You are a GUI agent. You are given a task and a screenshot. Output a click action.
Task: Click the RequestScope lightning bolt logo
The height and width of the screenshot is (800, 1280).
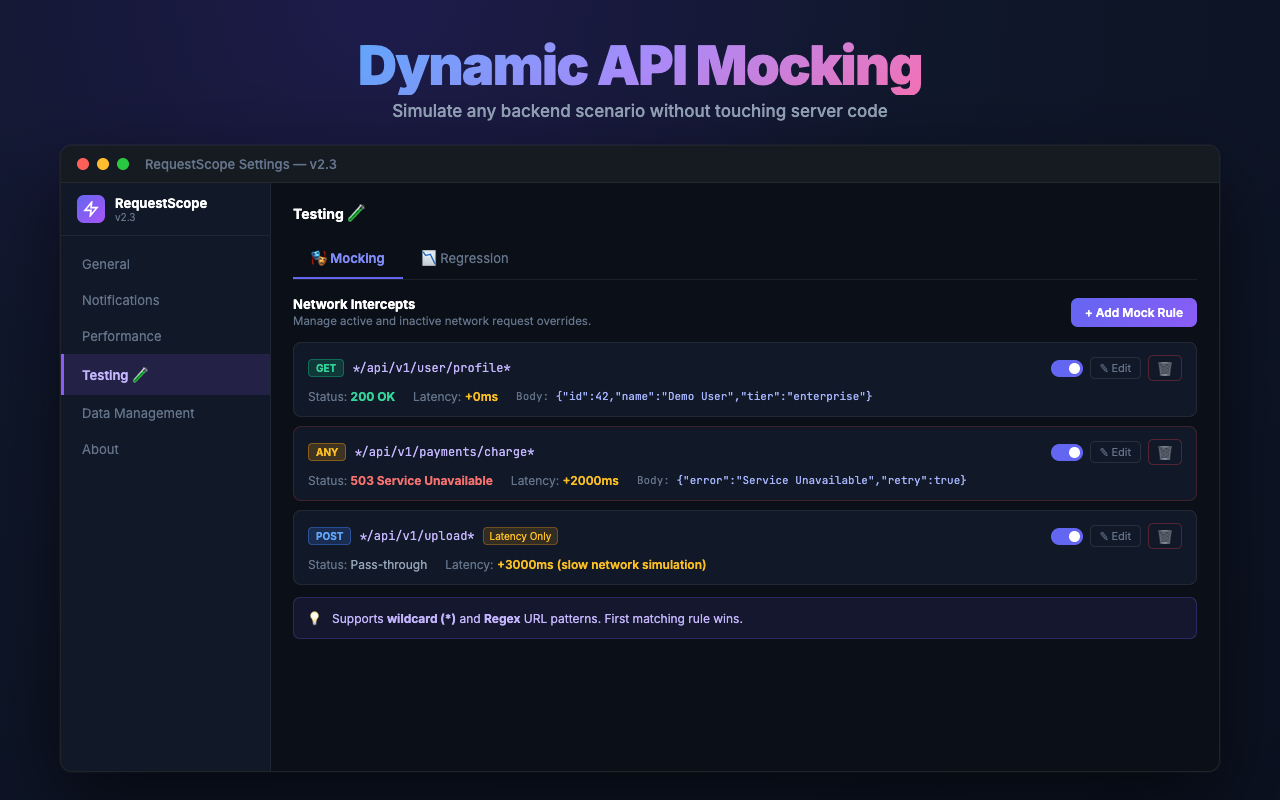pyautogui.click(x=91, y=209)
